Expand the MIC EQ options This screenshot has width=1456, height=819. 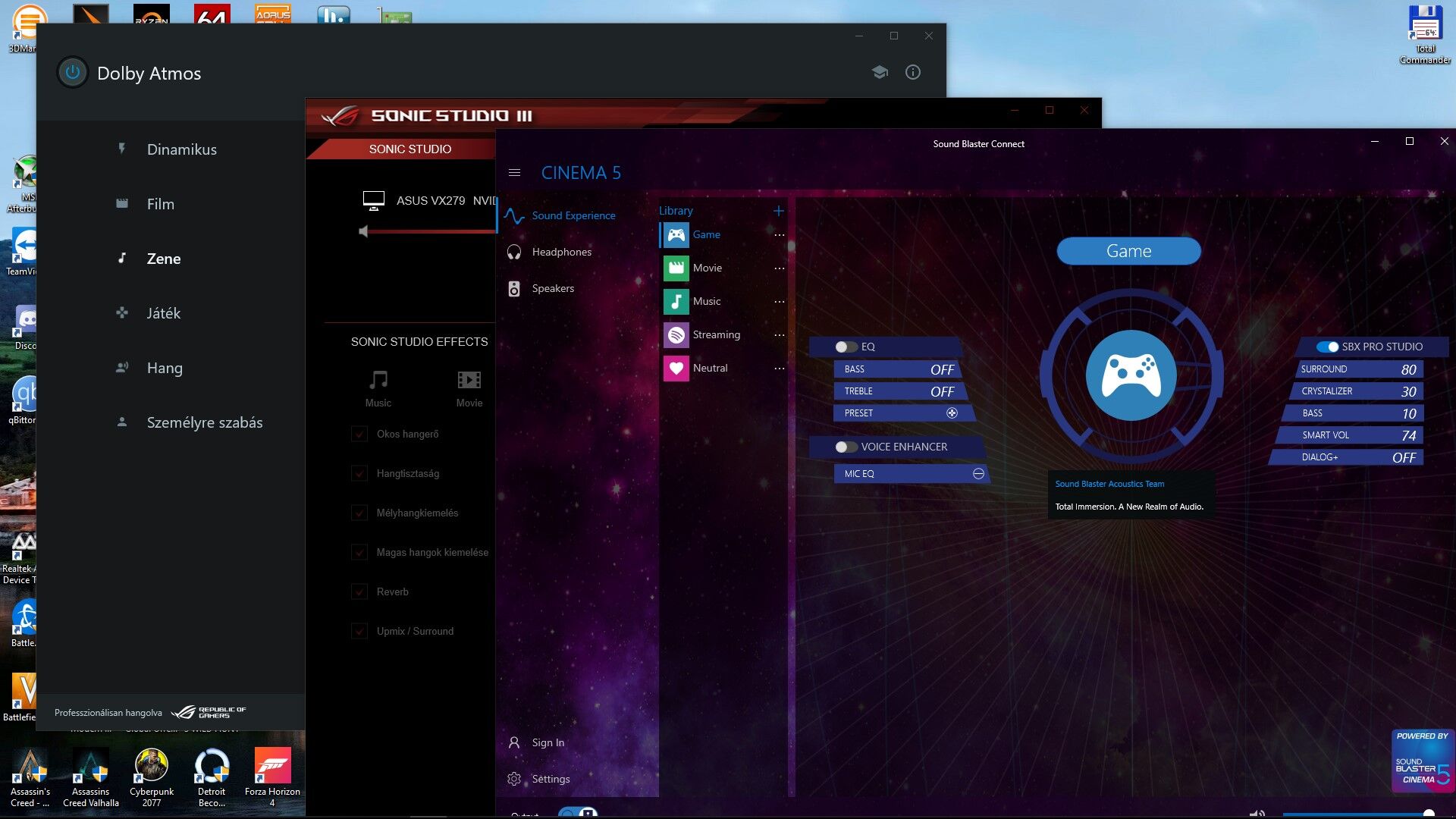coord(978,474)
